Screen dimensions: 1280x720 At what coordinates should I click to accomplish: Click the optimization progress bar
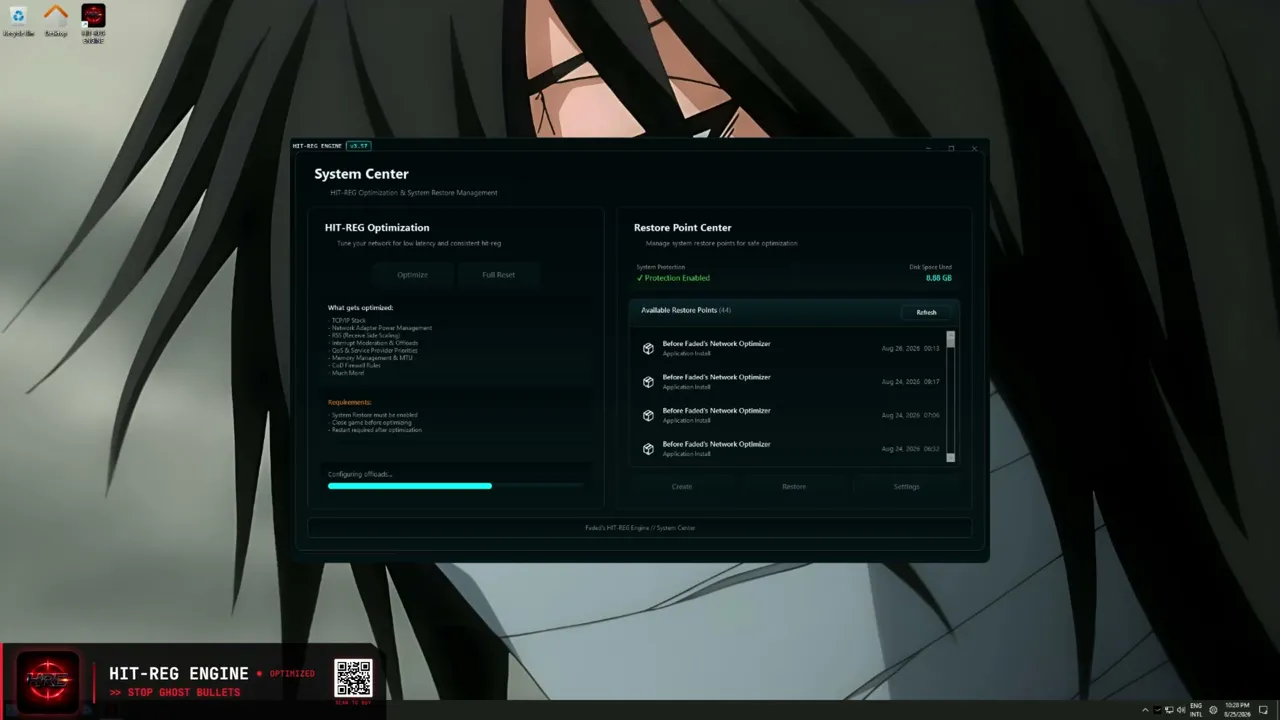pos(455,486)
